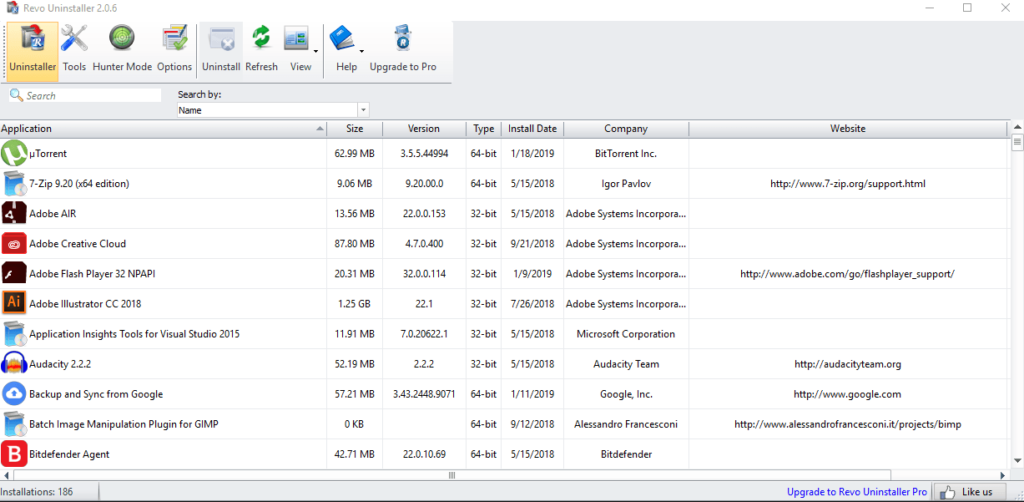The height and width of the screenshot is (502, 1024).
Task: Select Batch Image Manipulation Plugin for GIMP
Action: click(124, 424)
